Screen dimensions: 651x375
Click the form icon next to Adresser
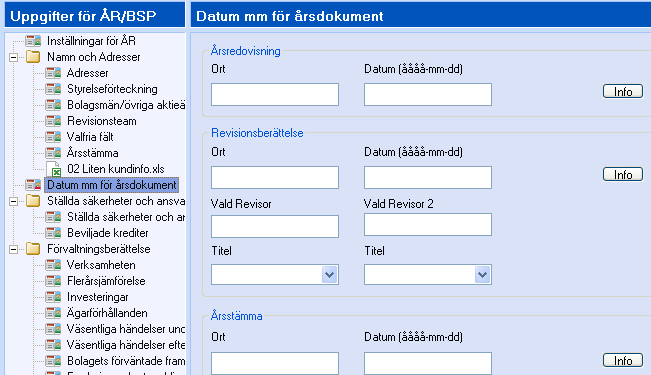coord(53,73)
